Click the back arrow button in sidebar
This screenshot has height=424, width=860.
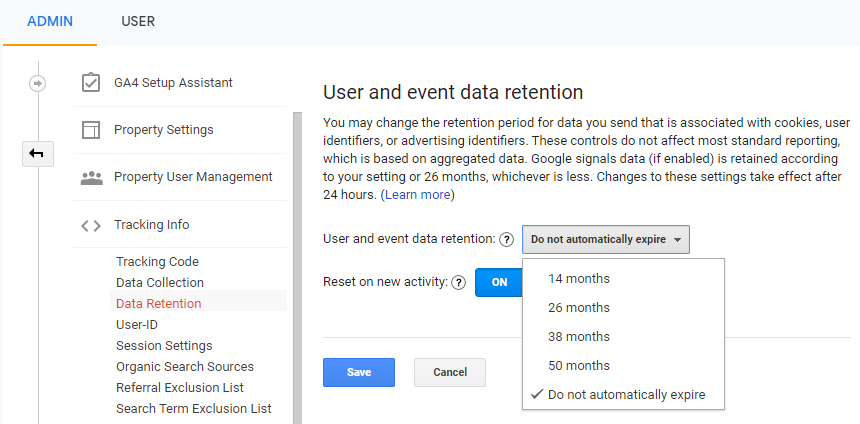point(38,153)
